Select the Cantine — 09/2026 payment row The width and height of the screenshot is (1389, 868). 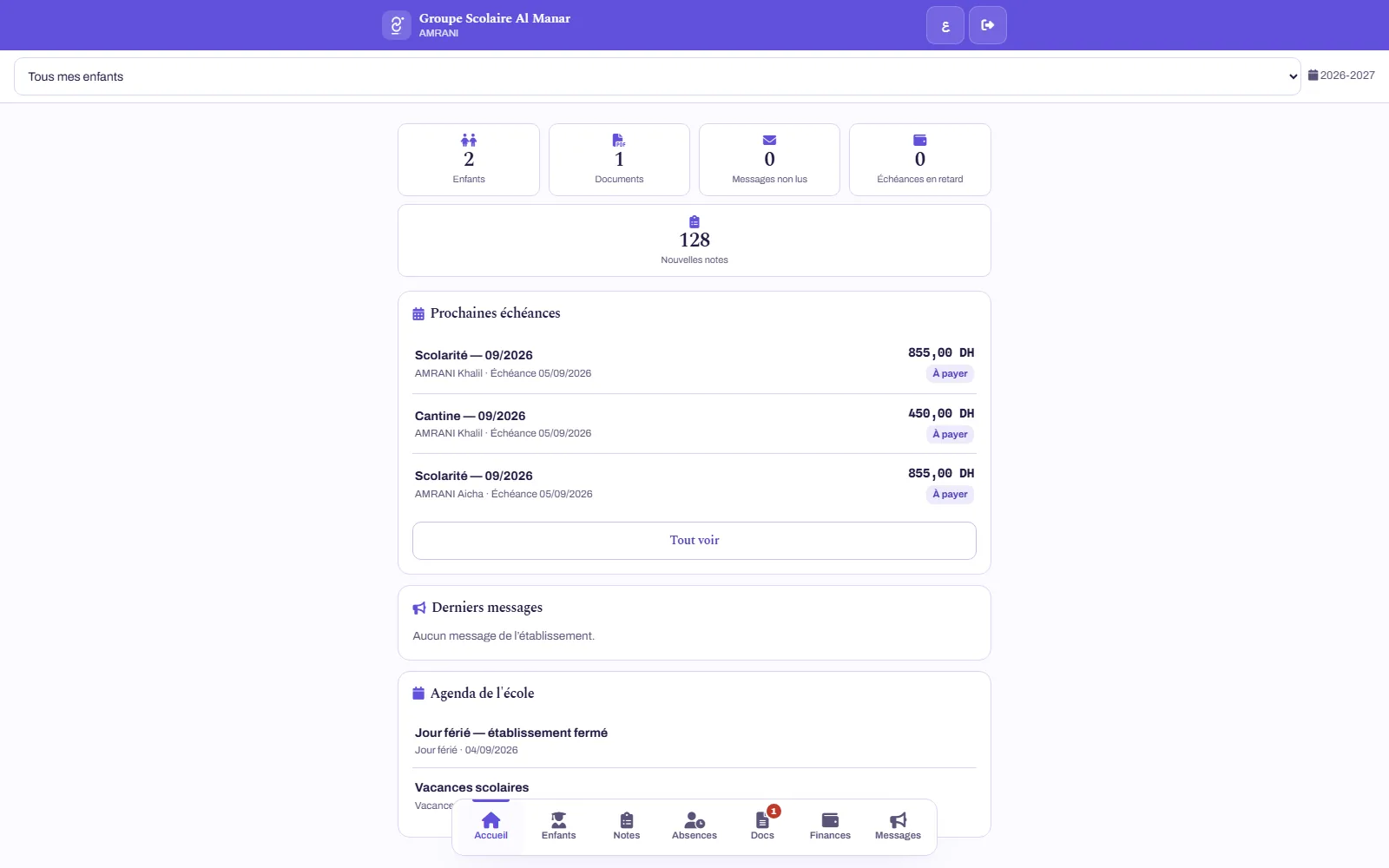694,424
